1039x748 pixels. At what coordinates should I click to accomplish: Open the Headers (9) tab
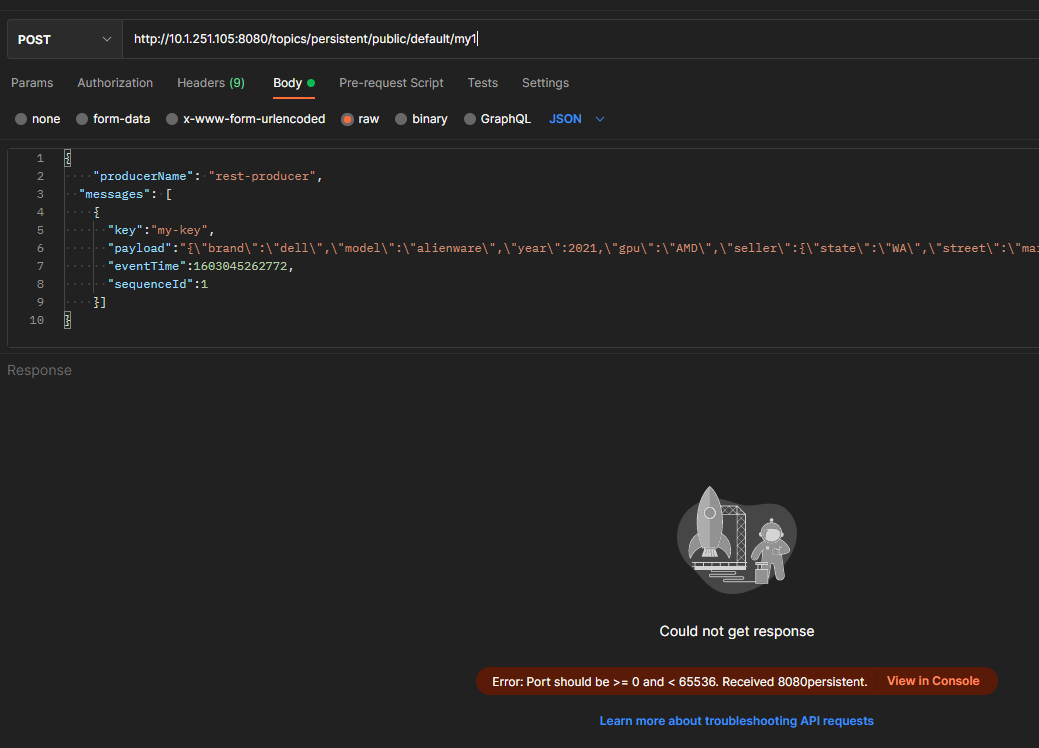coord(211,83)
